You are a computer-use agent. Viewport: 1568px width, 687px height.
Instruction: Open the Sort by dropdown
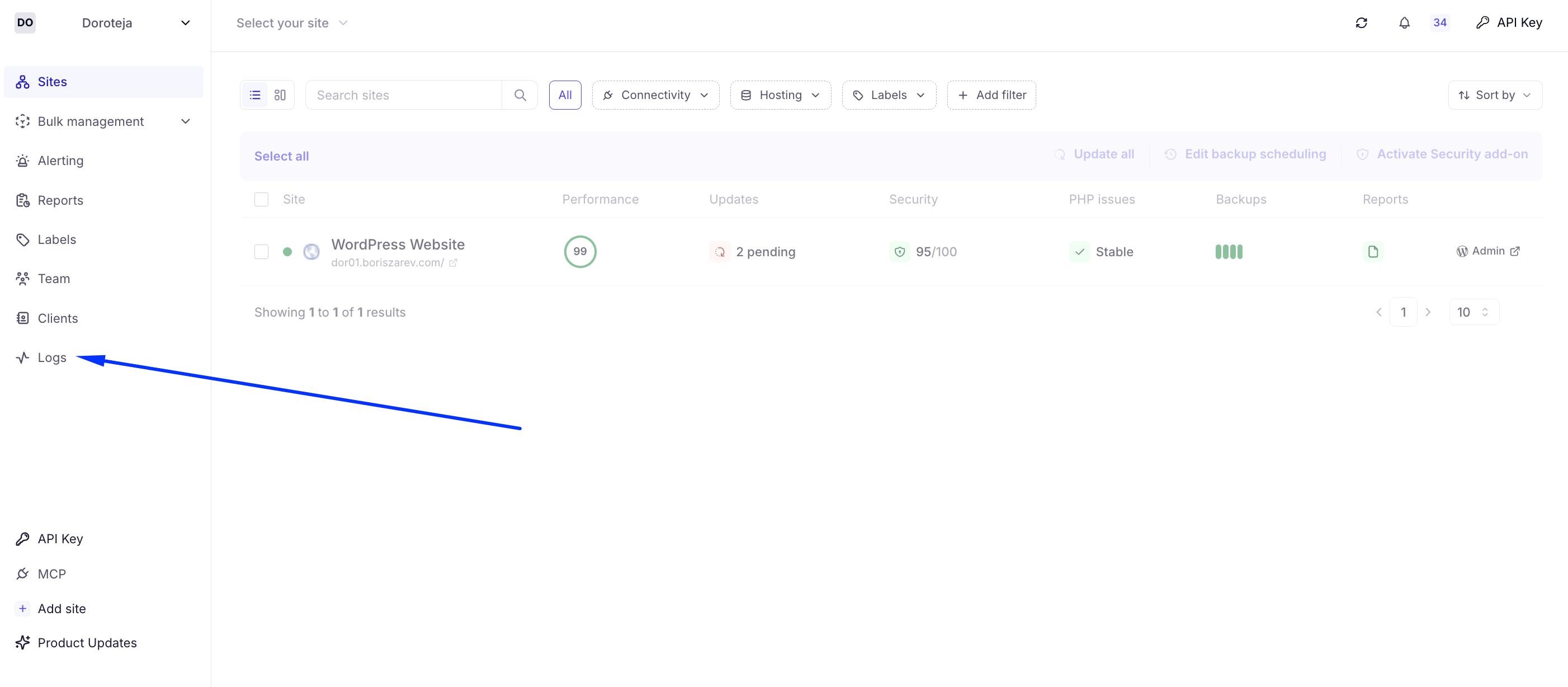(1495, 95)
